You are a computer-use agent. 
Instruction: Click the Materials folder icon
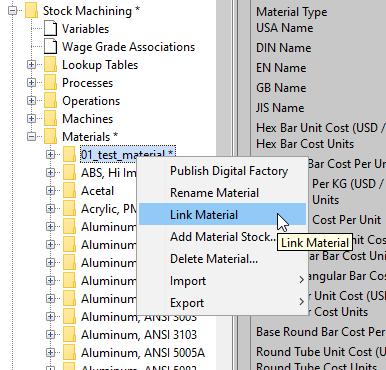50,137
